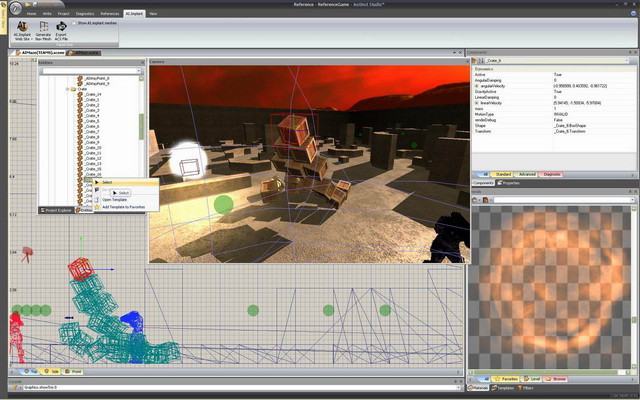The height and width of the screenshot is (400, 640).
Task: Click the orange ring material thumbnail
Action: [x=549, y=287]
